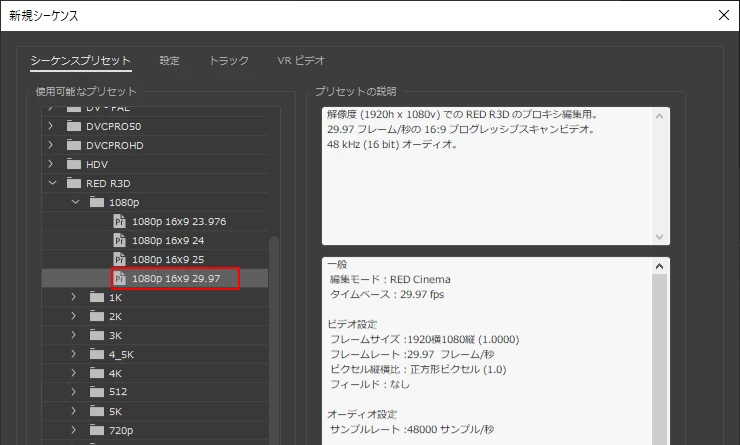
Task: Expand the 1K folder chevron
Action: pos(73,297)
